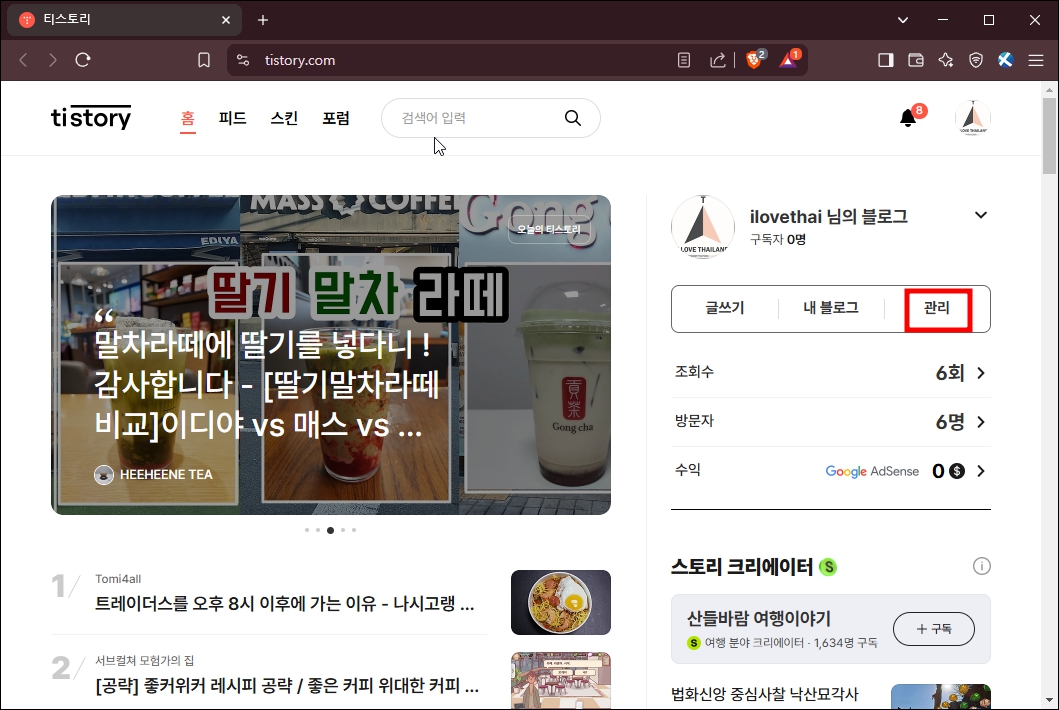
Task: Open the Brave VPN shield icon
Action: (976, 59)
